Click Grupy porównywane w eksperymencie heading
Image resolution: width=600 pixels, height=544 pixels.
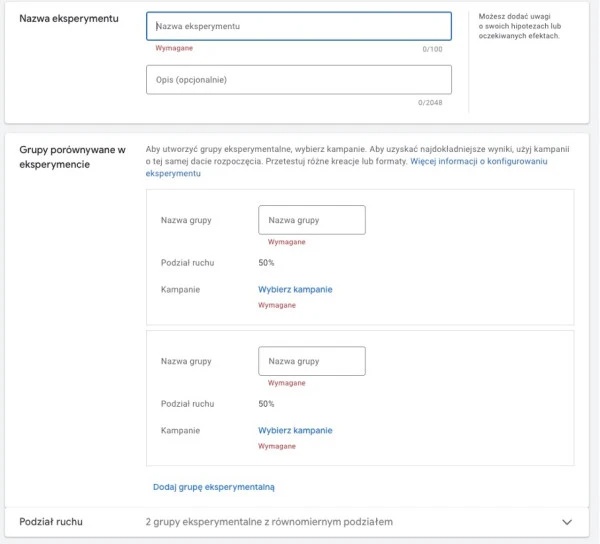pos(72,157)
